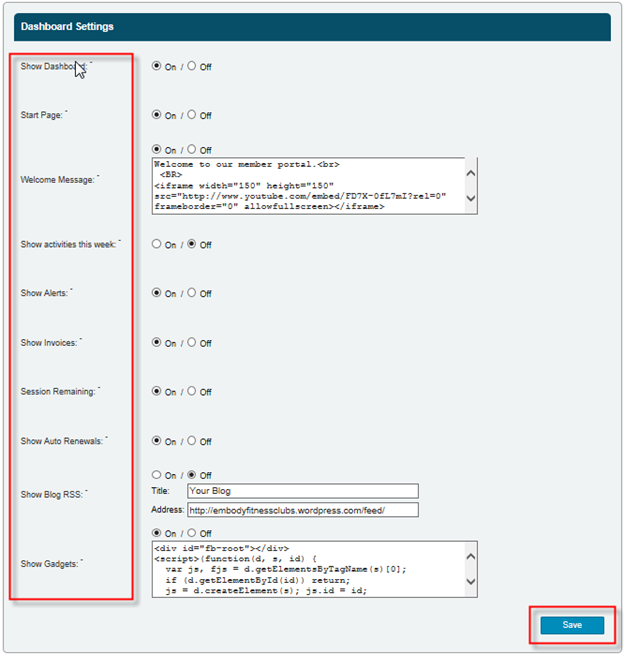624x655 pixels.
Task: Switch Show Gadgets to Off
Action: point(192,533)
